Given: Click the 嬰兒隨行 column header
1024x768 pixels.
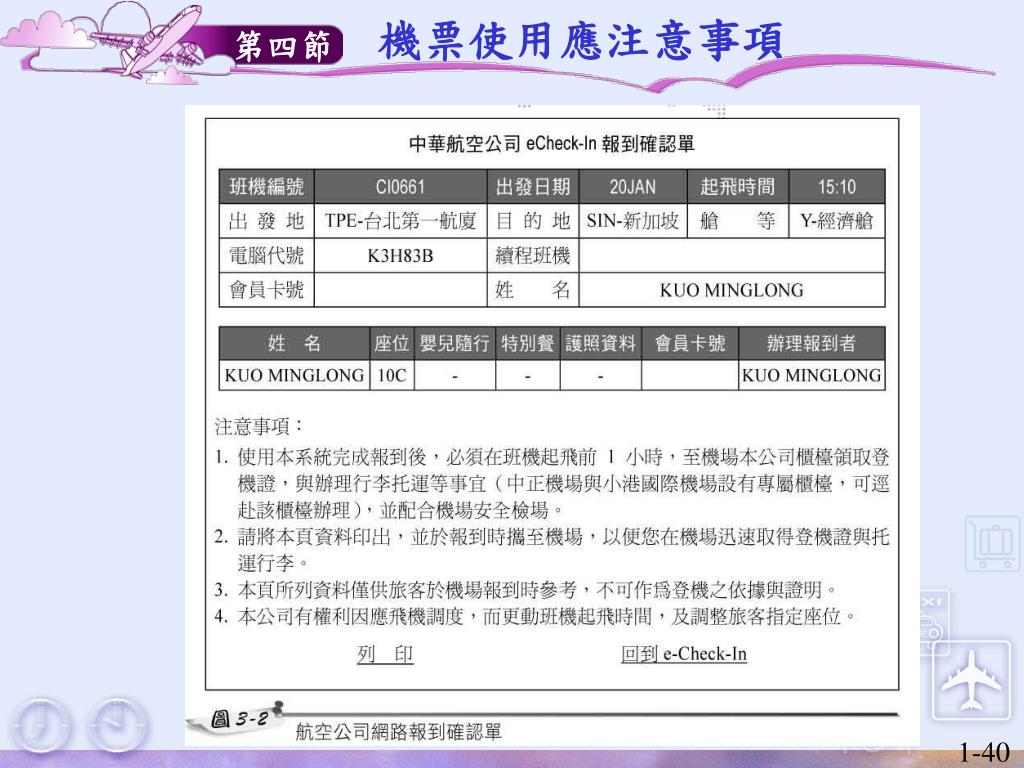Looking at the screenshot, I should pos(455,343).
